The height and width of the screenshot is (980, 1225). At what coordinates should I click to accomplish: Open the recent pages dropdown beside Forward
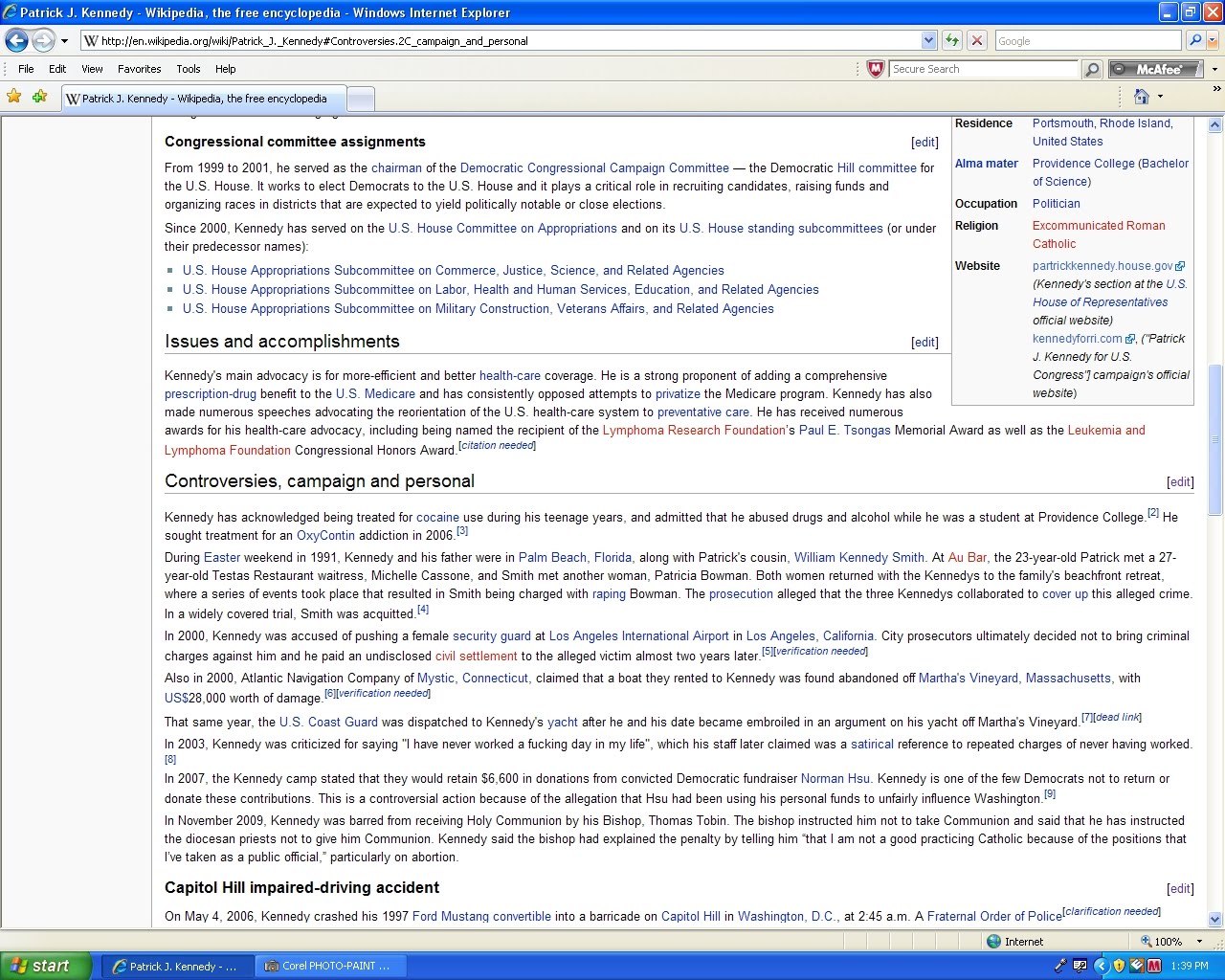(x=64, y=40)
